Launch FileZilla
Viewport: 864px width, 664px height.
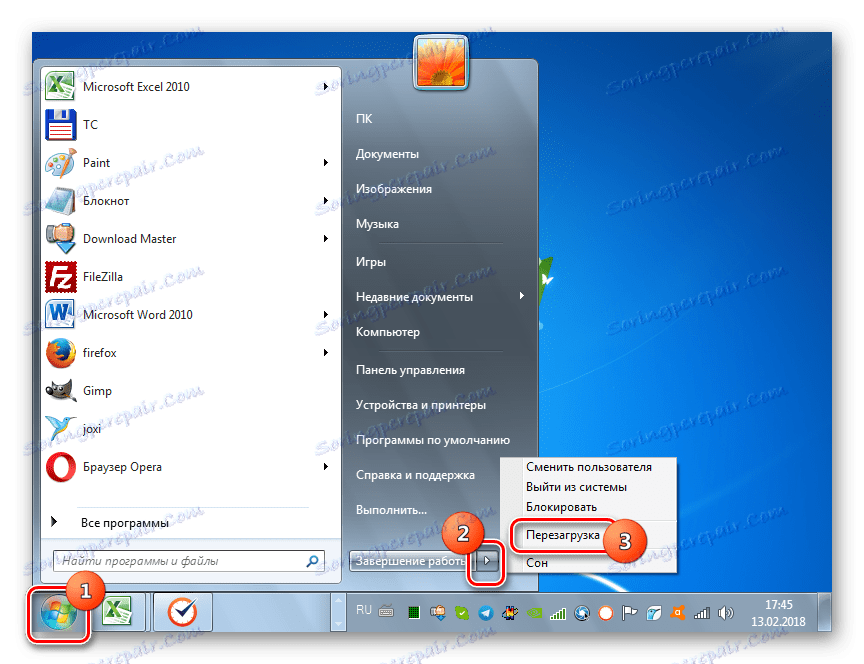pos(104,277)
